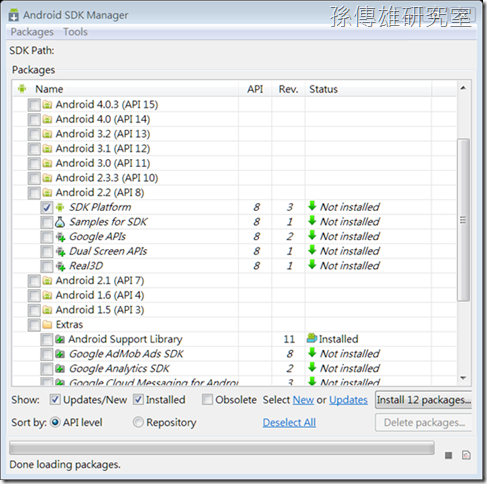487x484 pixels.
Task: Click the folder icon for Android 2.3.3 (API 10)
Action: (x=47, y=178)
